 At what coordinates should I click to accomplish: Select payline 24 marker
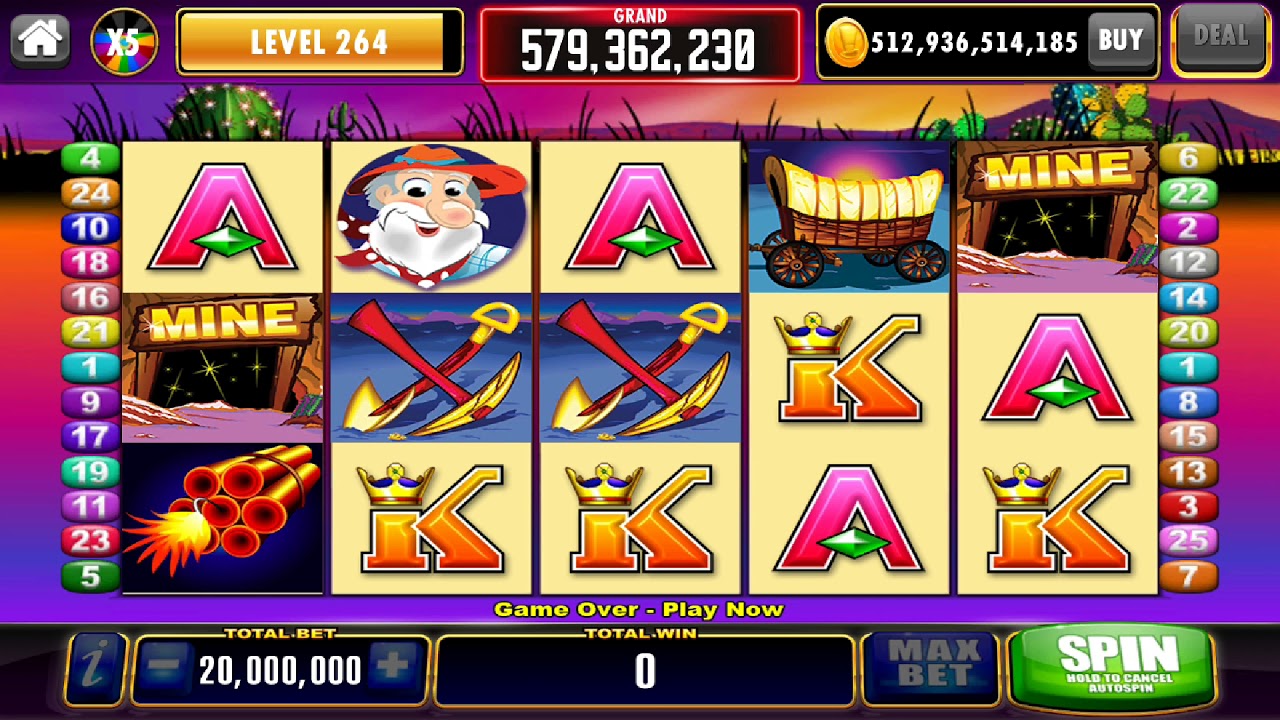tap(90, 193)
